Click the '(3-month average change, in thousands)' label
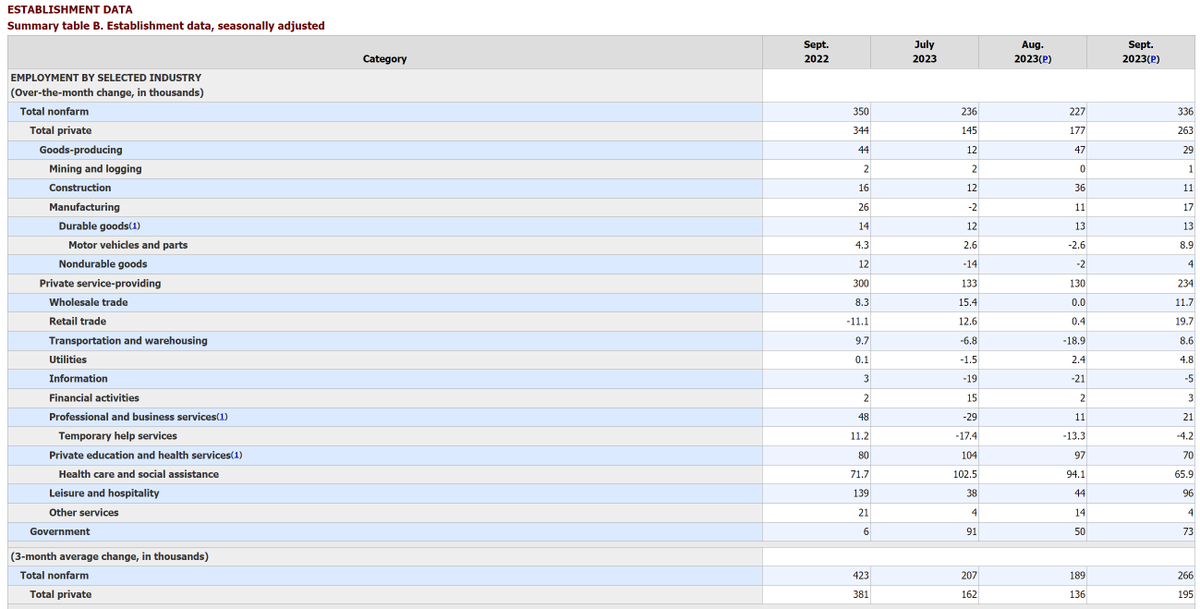 tap(110, 556)
